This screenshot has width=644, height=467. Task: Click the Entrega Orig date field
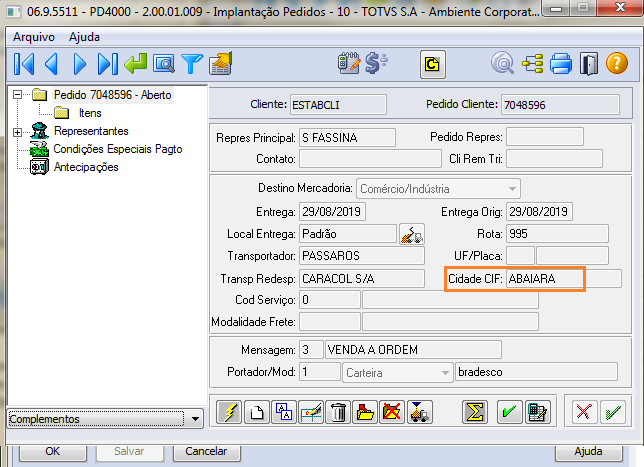[539, 212]
